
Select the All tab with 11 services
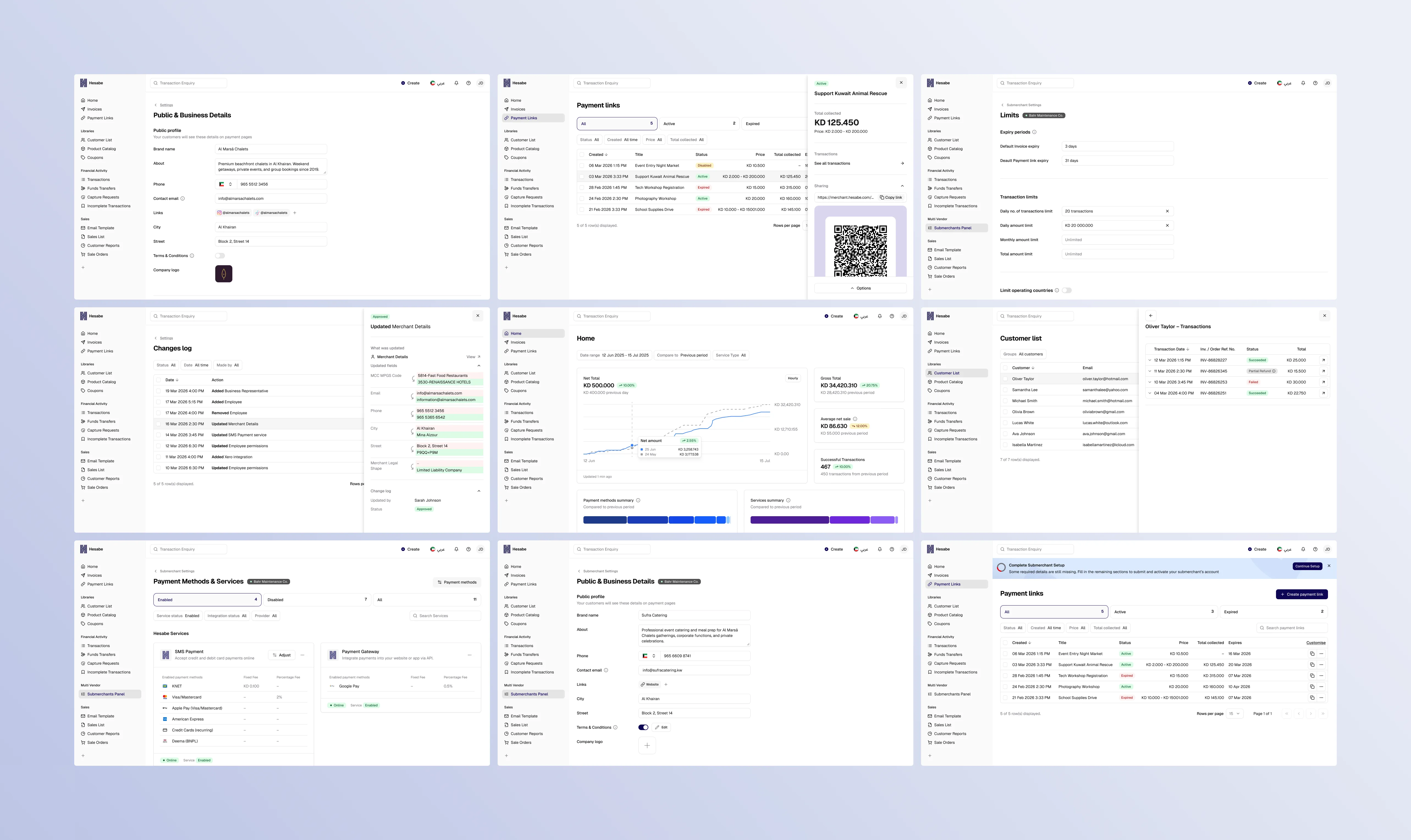tap(427, 599)
